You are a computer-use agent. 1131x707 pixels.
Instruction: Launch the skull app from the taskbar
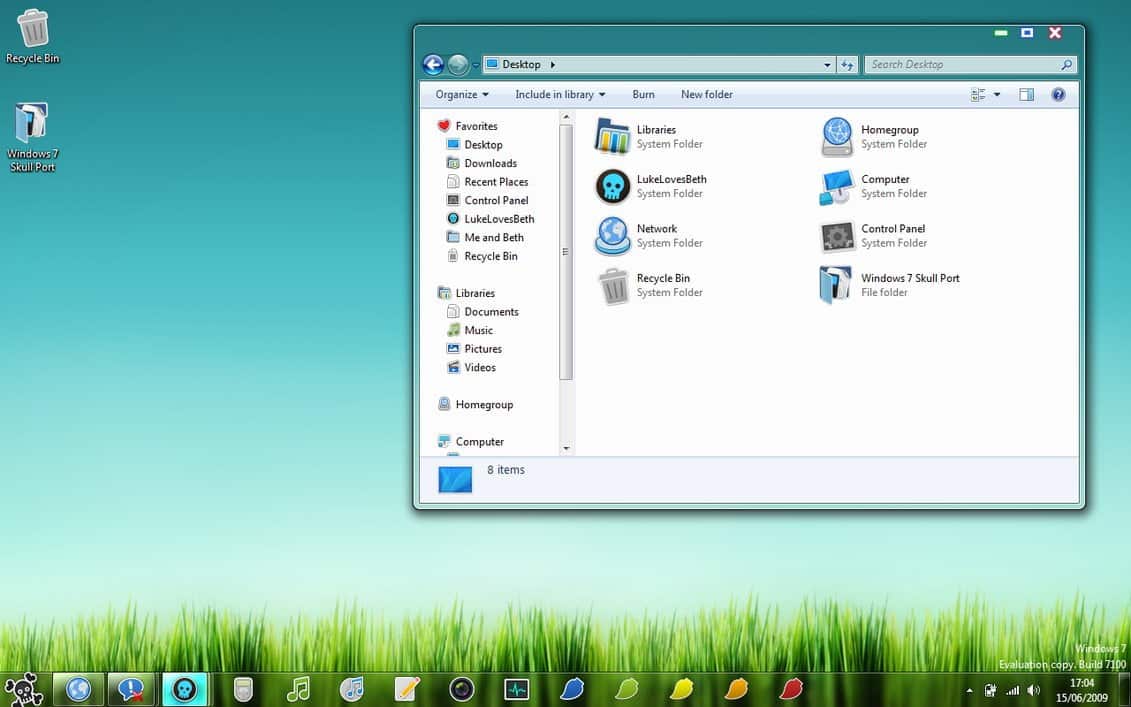[184, 688]
